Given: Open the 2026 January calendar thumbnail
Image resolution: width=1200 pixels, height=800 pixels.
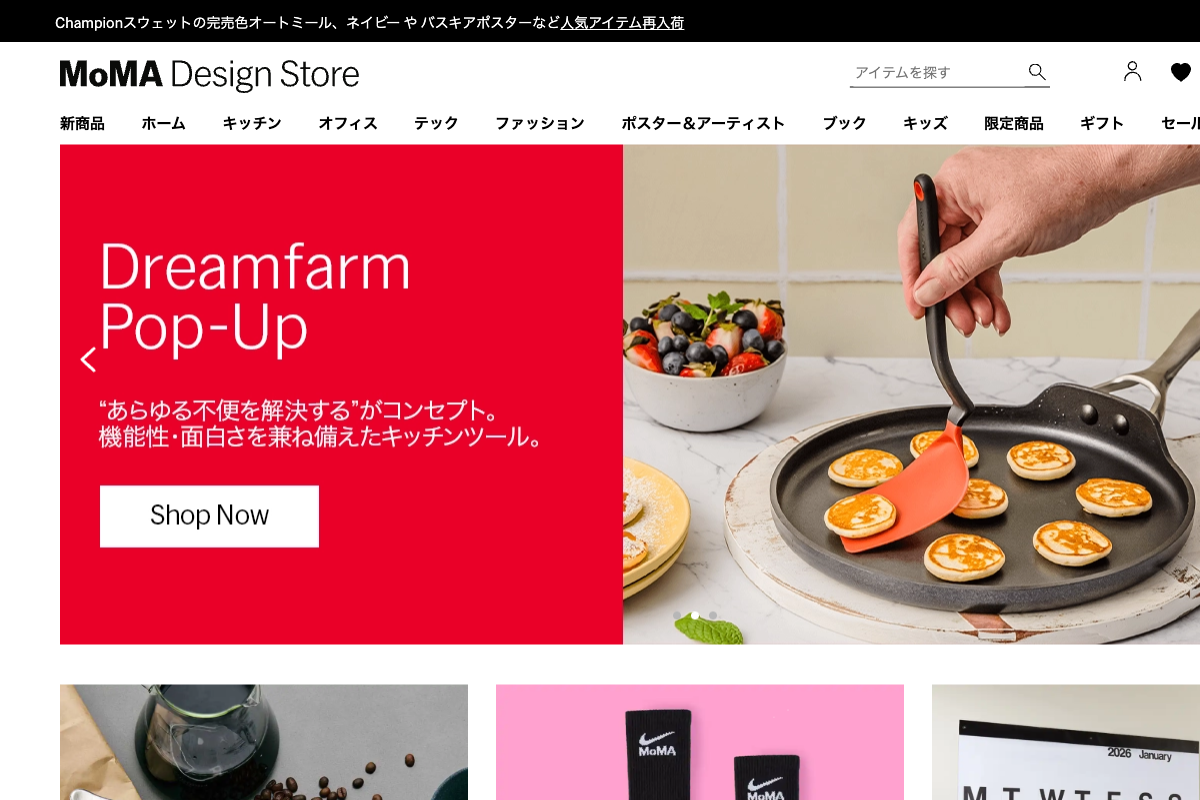Looking at the screenshot, I should click(x=1066, y=742).
